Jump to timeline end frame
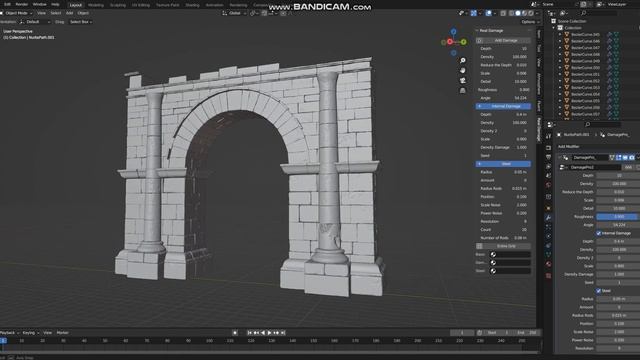Image resolution: width=640 pixels, height=360 pixels. click(283, 333)
